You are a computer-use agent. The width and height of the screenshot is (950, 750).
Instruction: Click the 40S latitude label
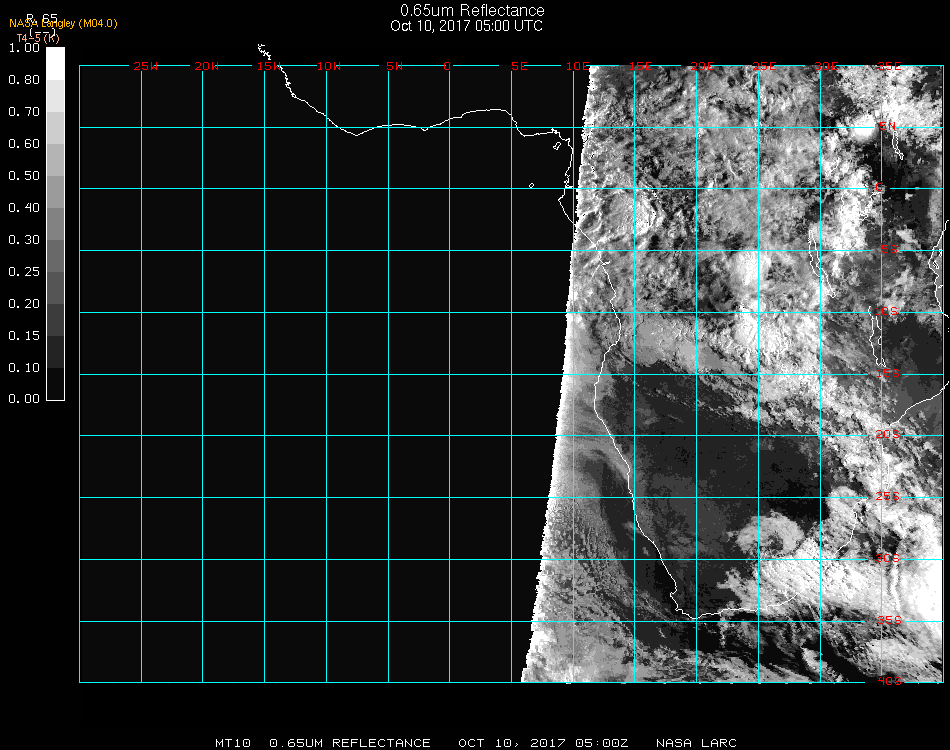click(x=888, y=682)
